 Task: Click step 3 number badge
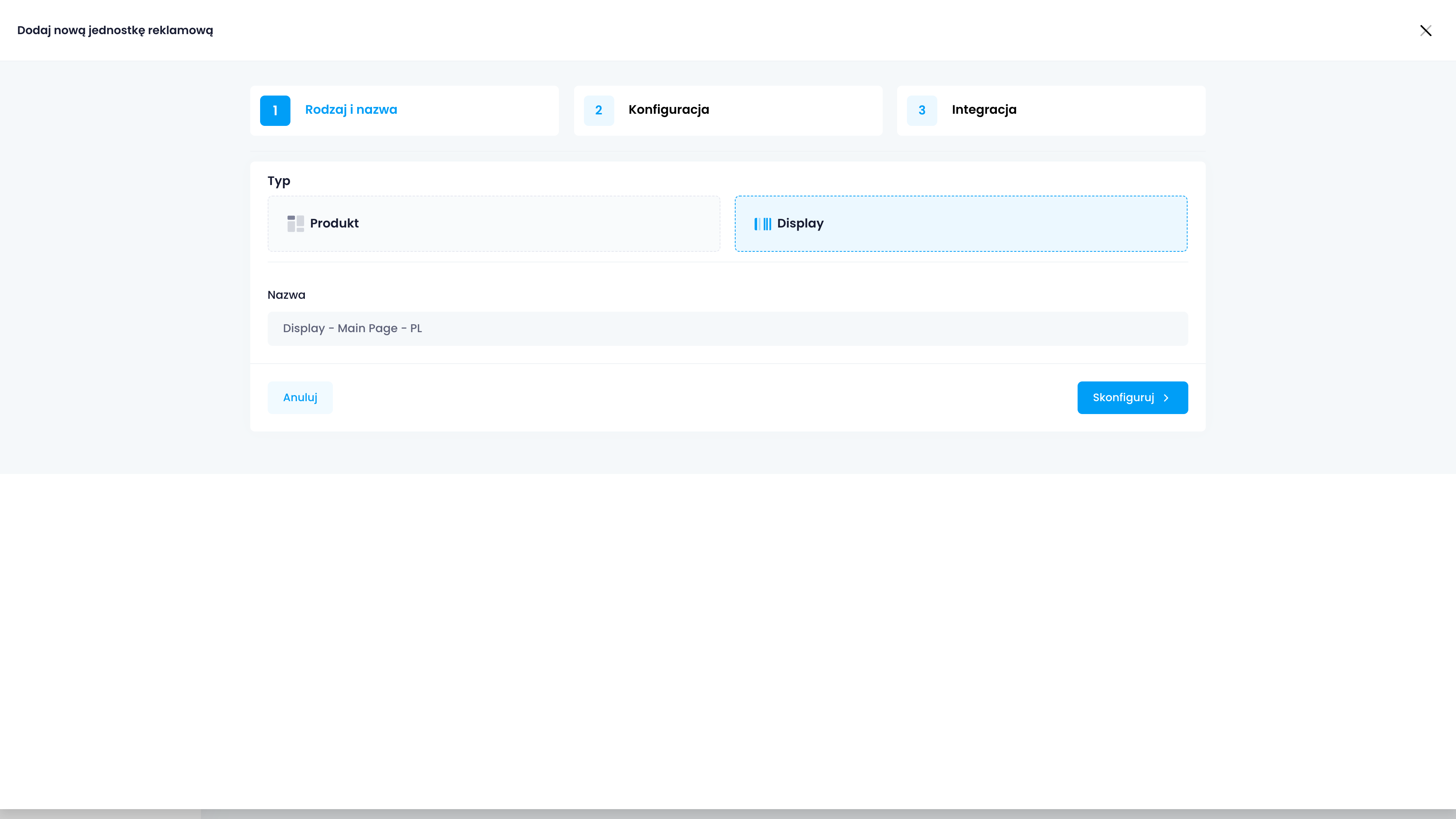(921, 110)
